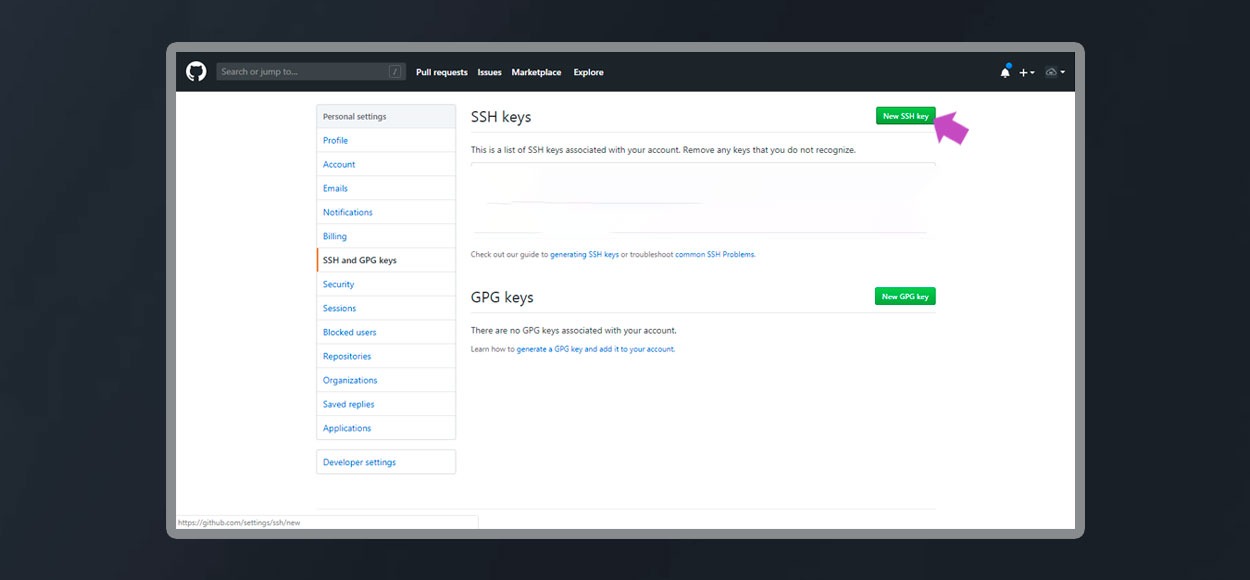The width and height of the screenshot is (1250, 580).
Task: Open Emails settings page
Action: click(386, 188)
